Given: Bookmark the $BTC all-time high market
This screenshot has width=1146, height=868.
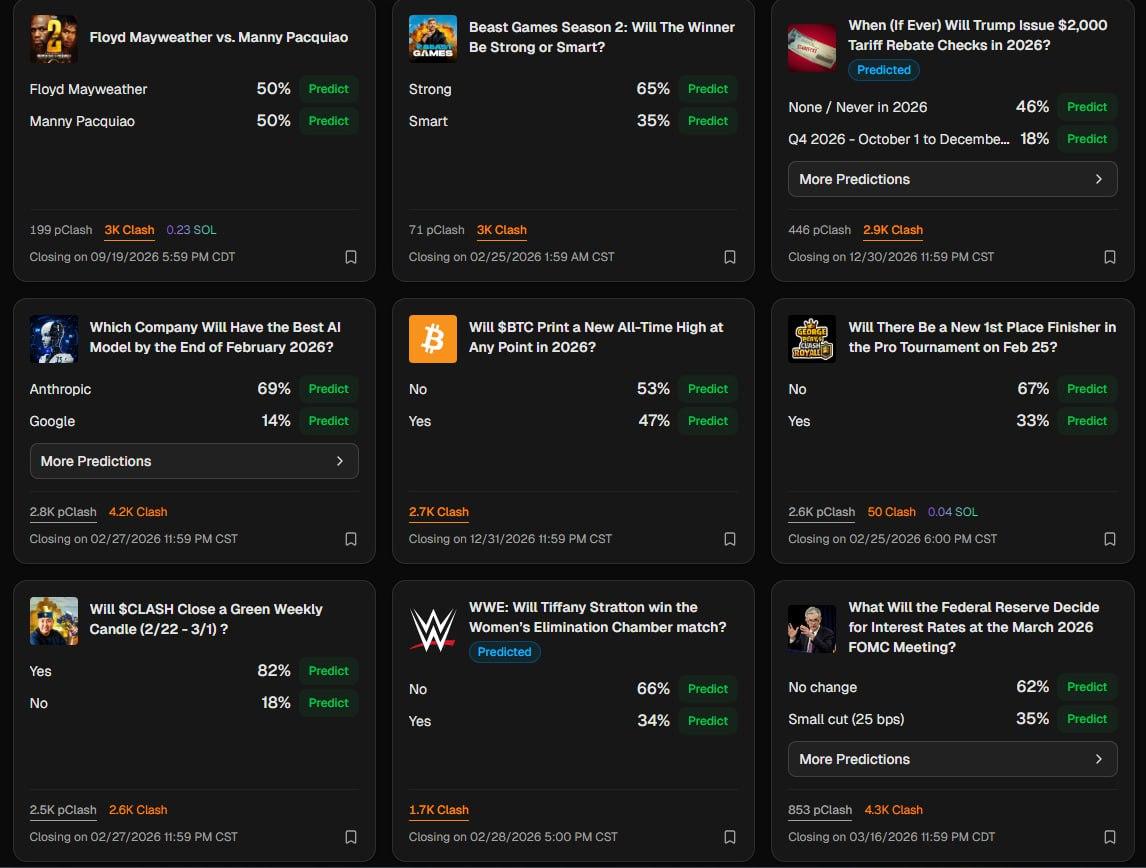Looking at the screenshot, I should [x=730, y=539].
